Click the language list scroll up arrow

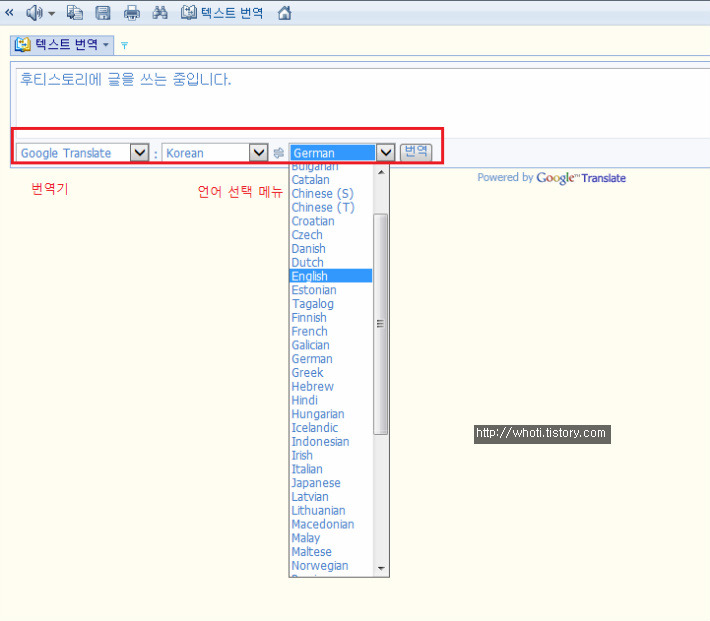tap(381, 173)
